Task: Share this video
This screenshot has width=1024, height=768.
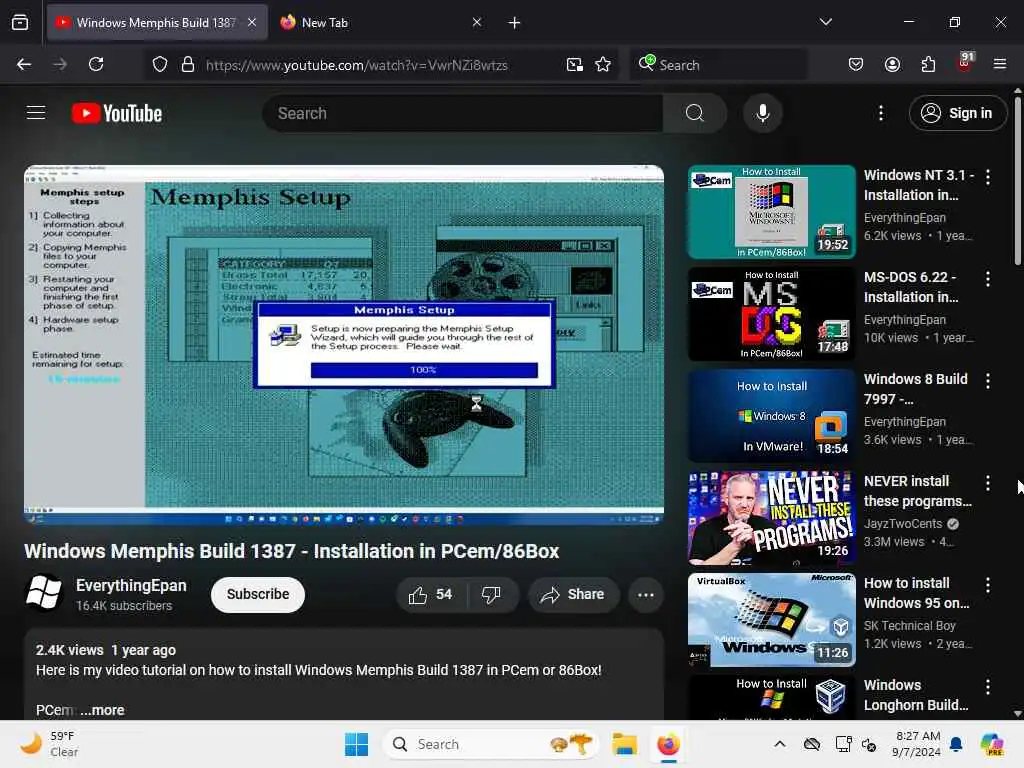Action: click(573, 594)
